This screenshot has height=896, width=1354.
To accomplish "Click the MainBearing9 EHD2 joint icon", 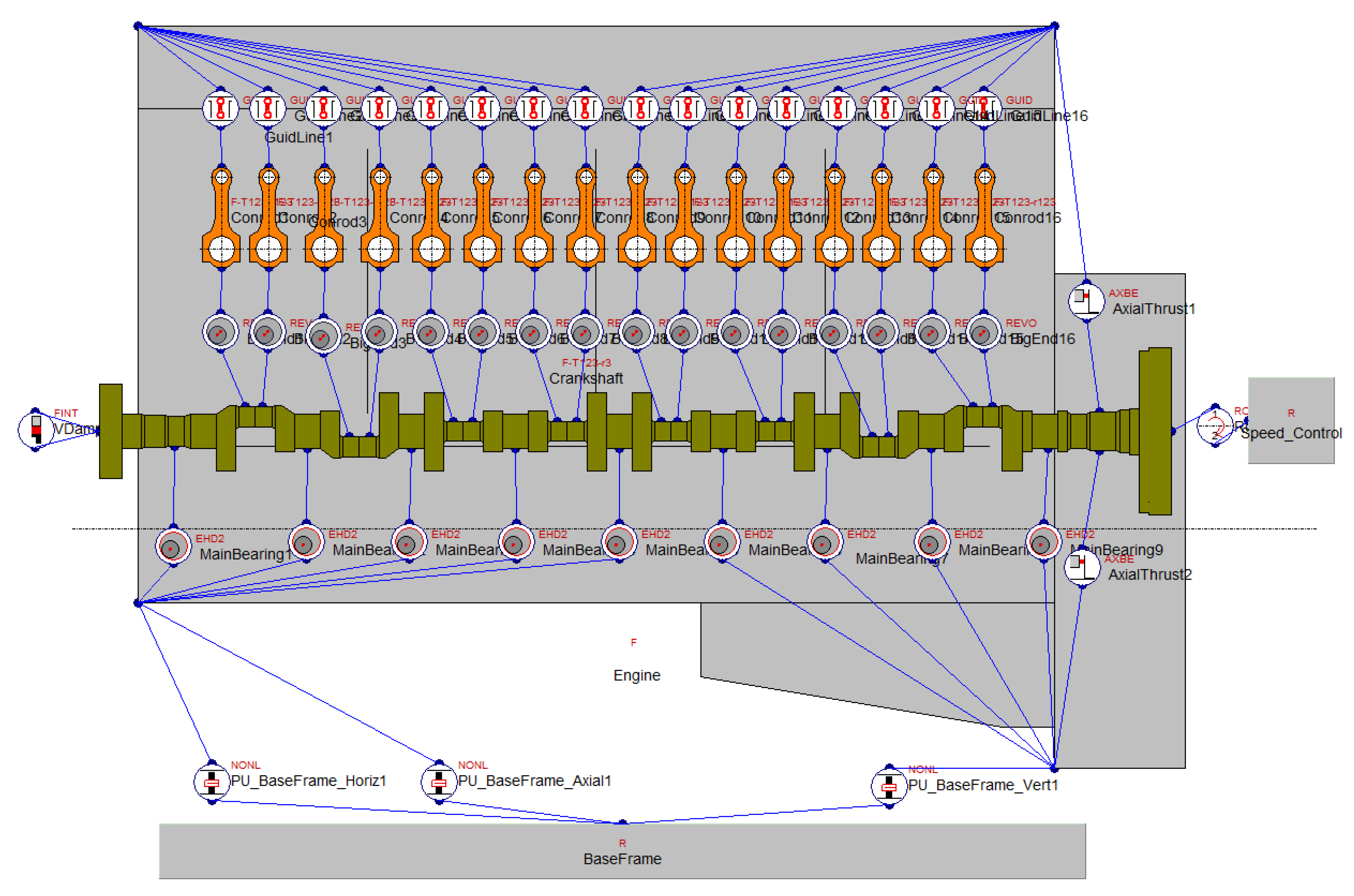I will click(1043, 542).
